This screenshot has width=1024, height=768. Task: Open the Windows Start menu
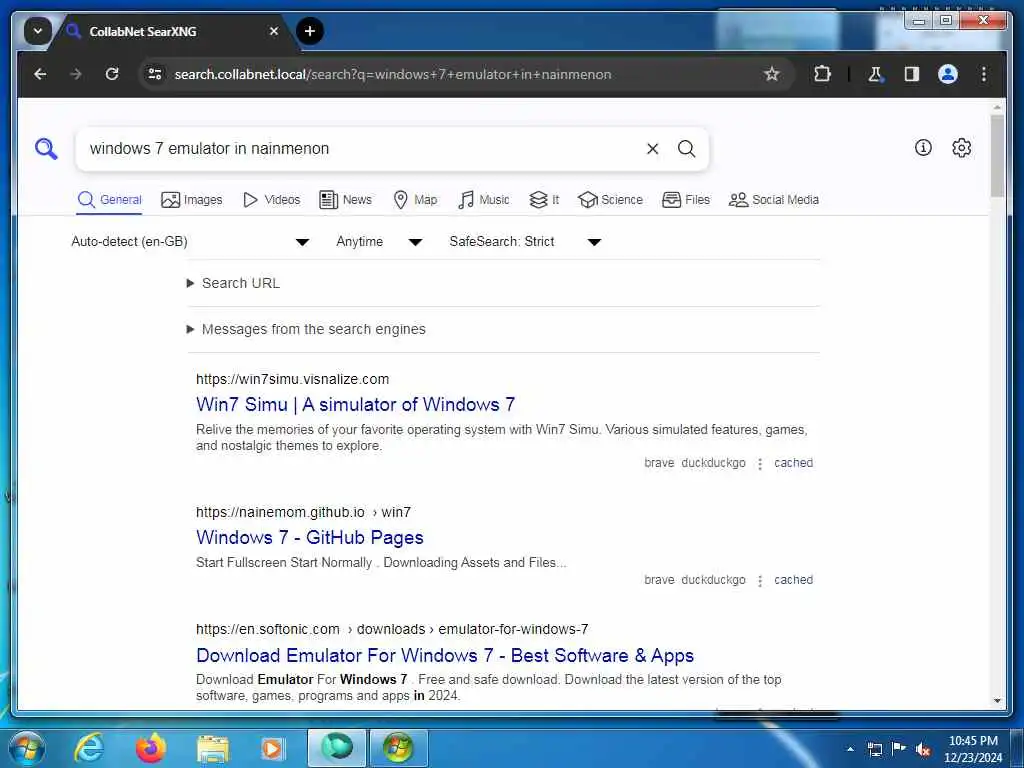point(26,748)
